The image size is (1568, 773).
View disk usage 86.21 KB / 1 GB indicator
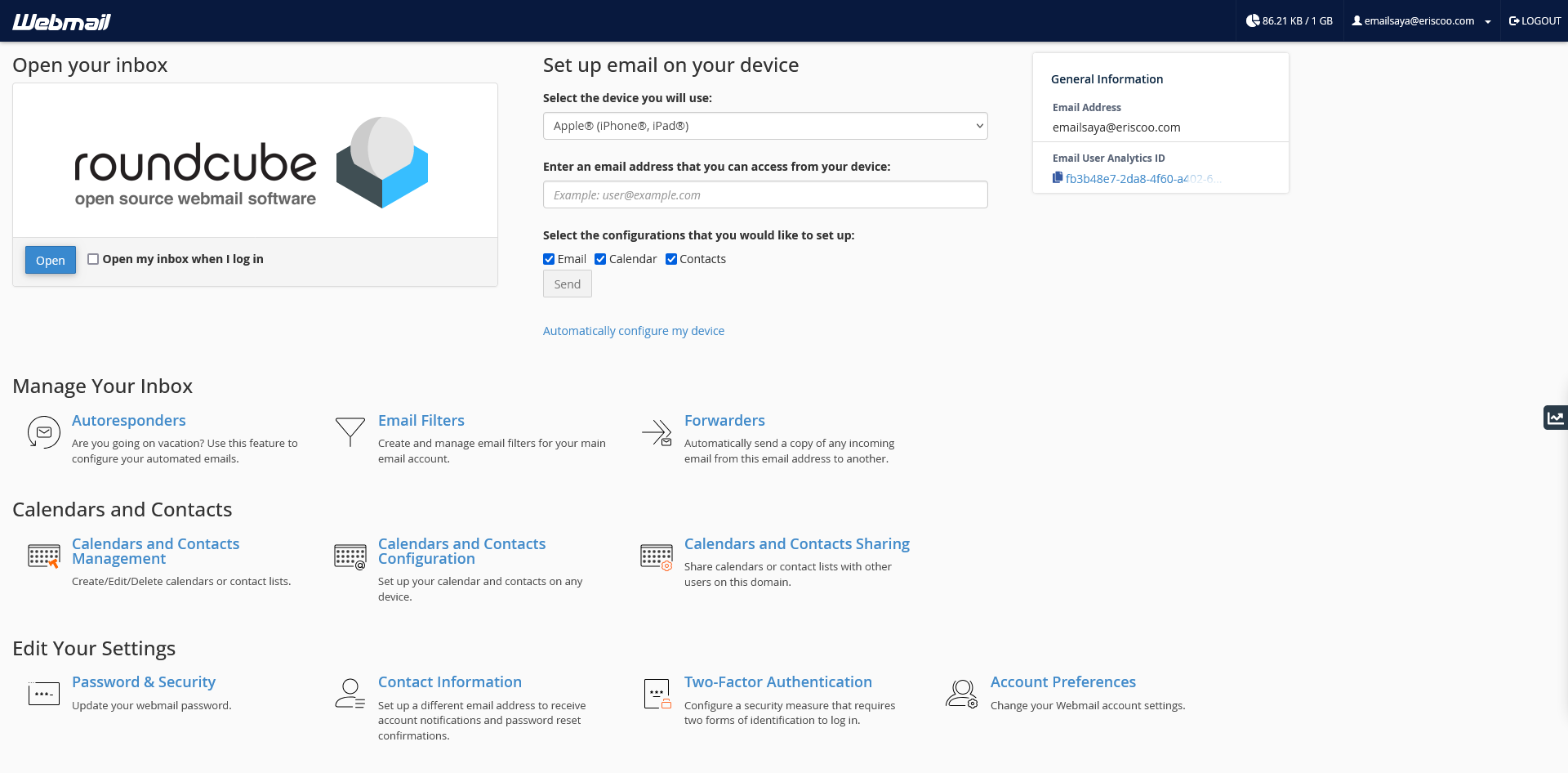coord(1289,21)
